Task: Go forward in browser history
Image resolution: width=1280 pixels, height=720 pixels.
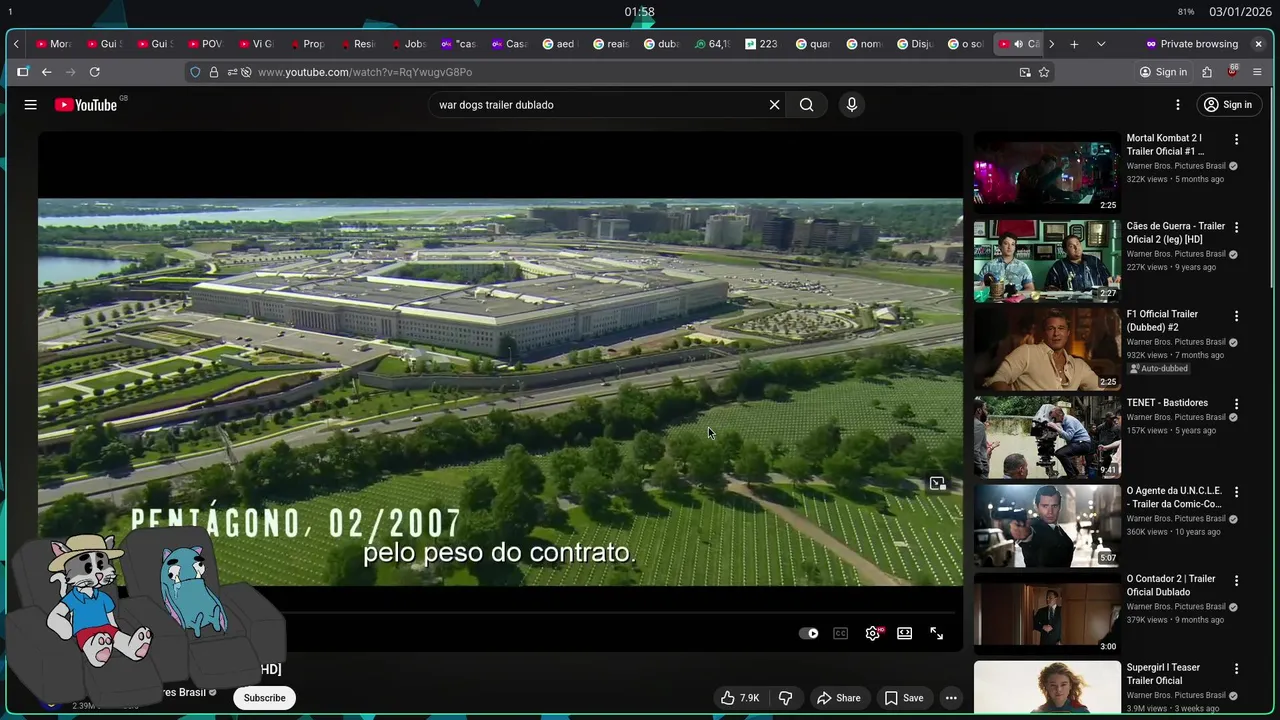Action: [x=70, y=72]
